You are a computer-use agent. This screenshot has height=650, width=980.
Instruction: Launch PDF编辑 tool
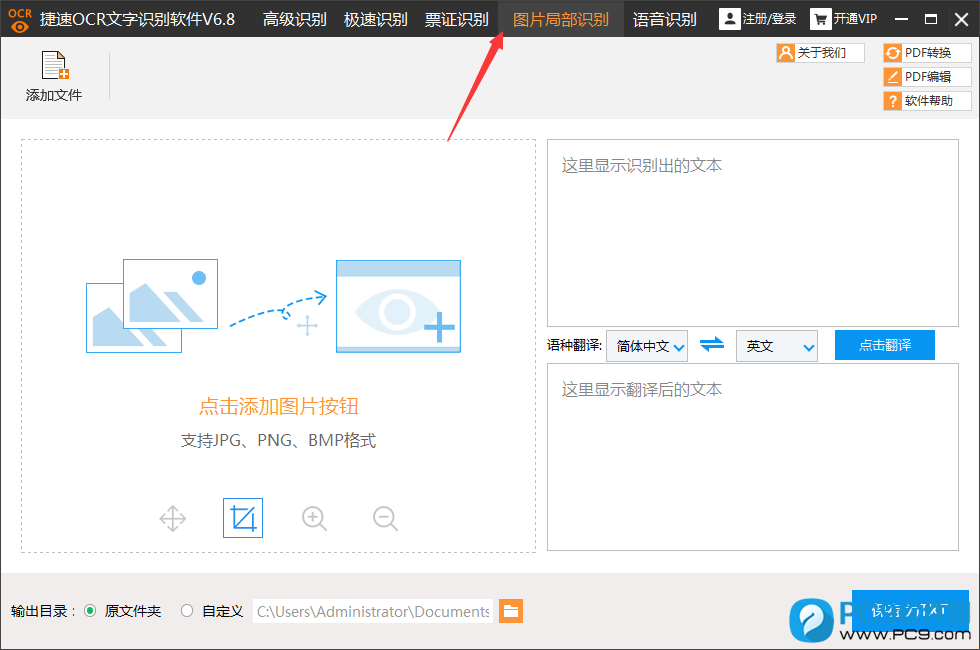[927, 77]
